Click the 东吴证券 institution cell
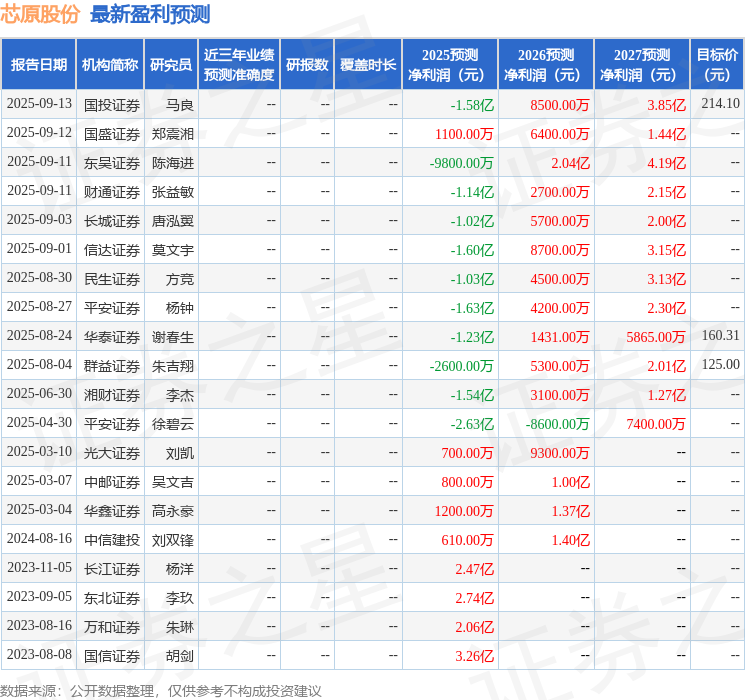 point(112,162)
